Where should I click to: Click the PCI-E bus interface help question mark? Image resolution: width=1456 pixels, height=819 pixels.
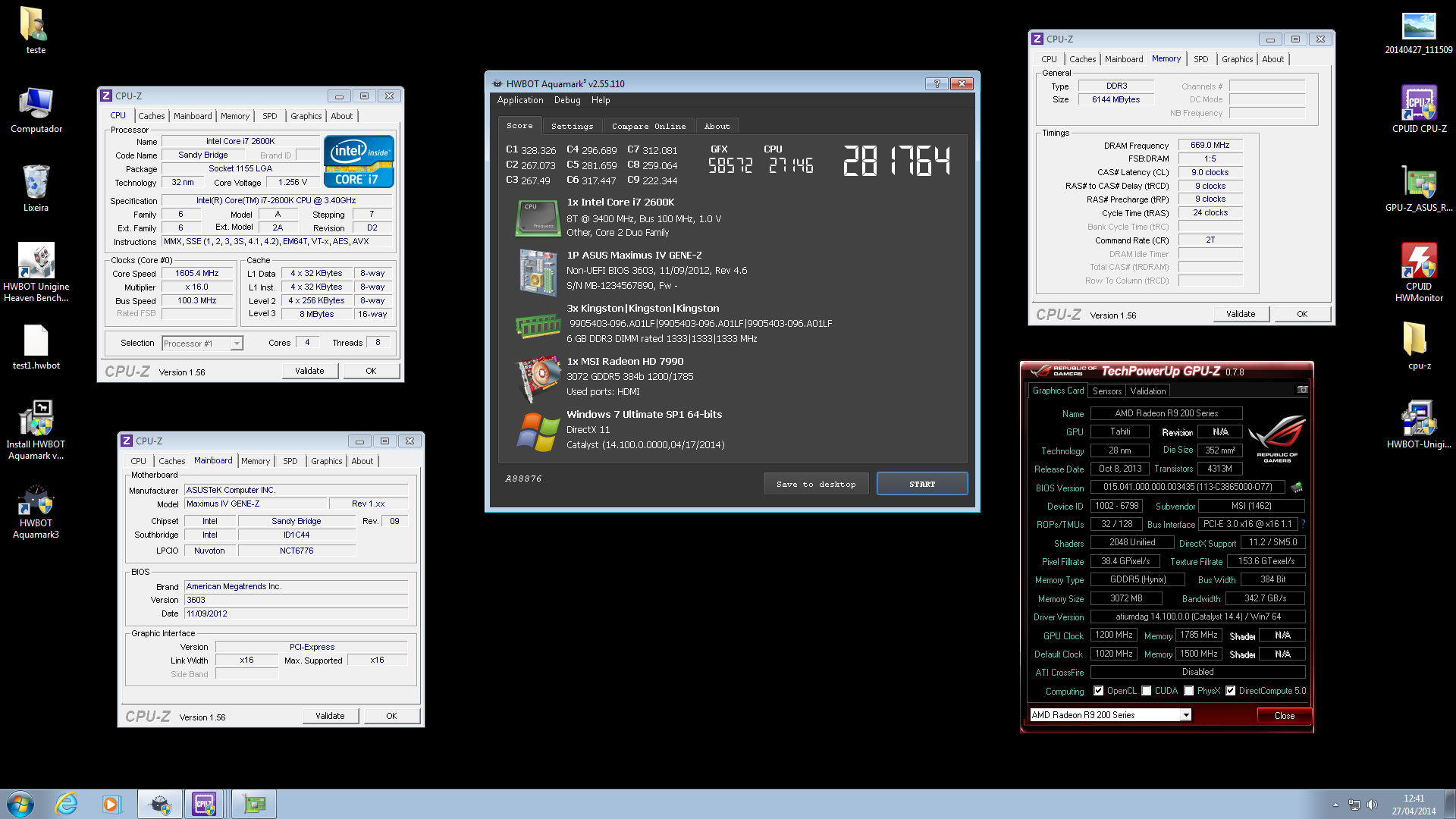point(1304,524)
